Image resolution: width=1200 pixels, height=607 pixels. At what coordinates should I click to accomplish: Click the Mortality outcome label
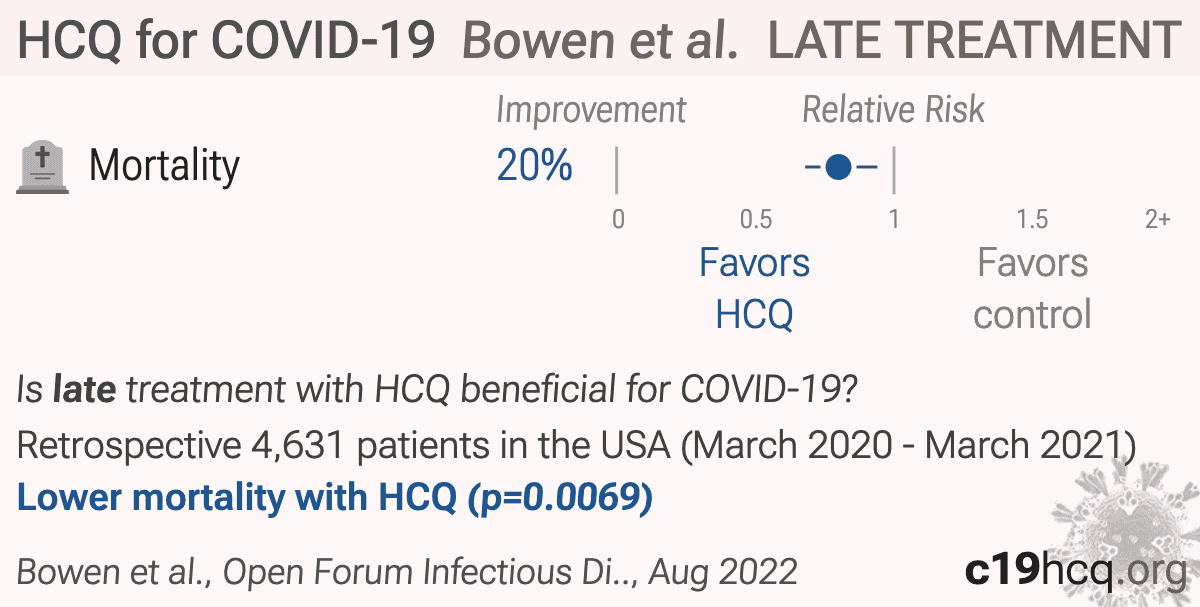[164, 165]
